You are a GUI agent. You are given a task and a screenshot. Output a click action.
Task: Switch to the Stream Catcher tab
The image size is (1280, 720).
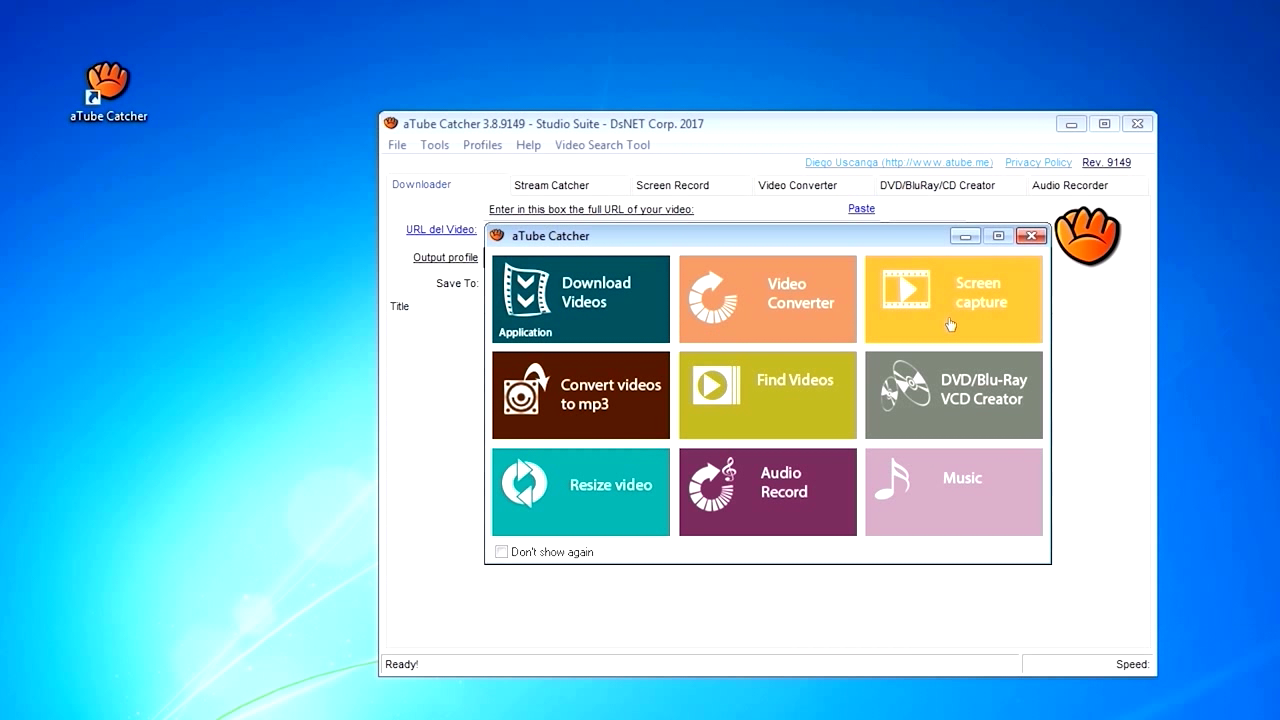[x=551, y=185]
